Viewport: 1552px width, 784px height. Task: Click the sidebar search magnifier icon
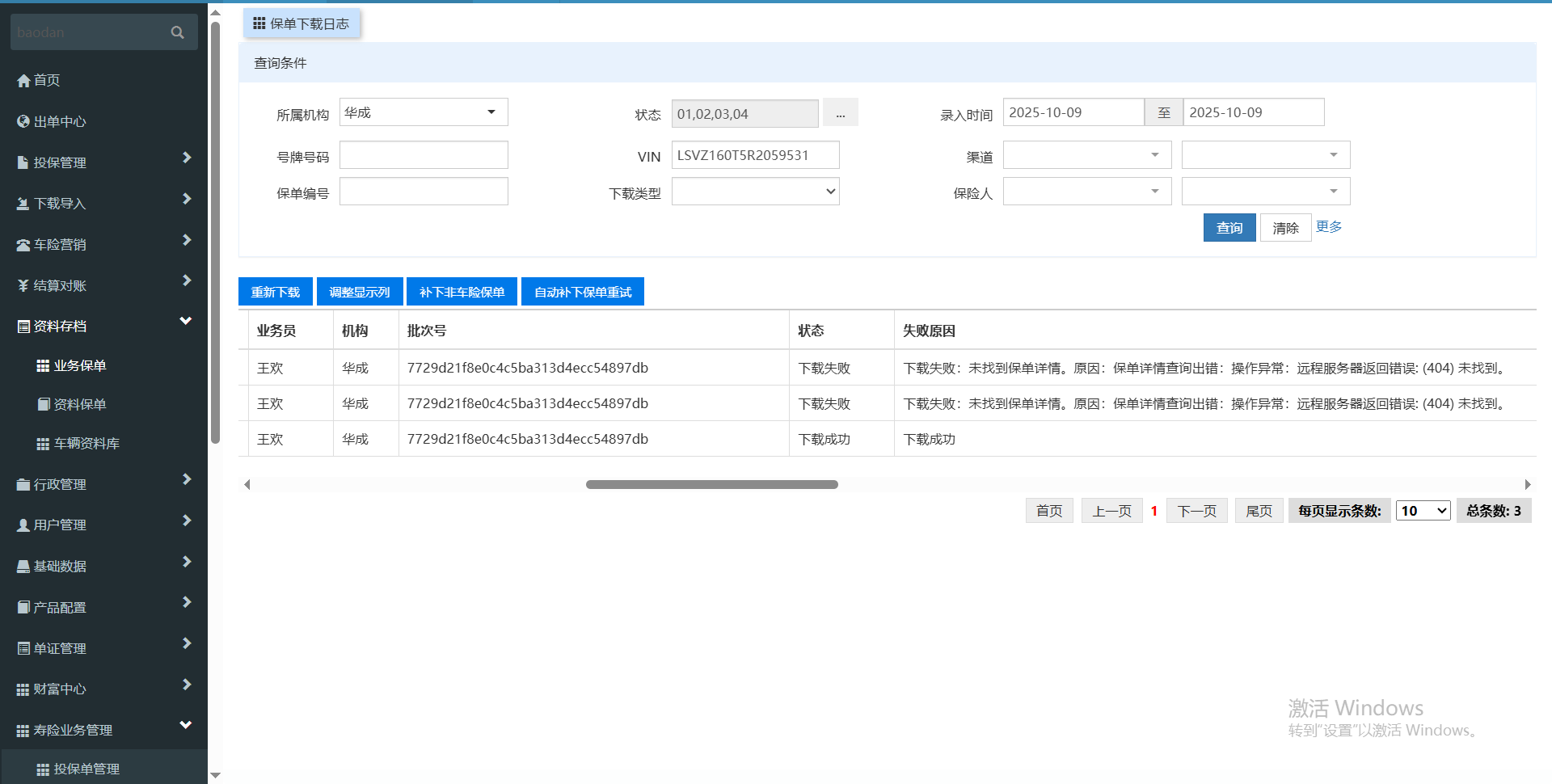point(178,32)
